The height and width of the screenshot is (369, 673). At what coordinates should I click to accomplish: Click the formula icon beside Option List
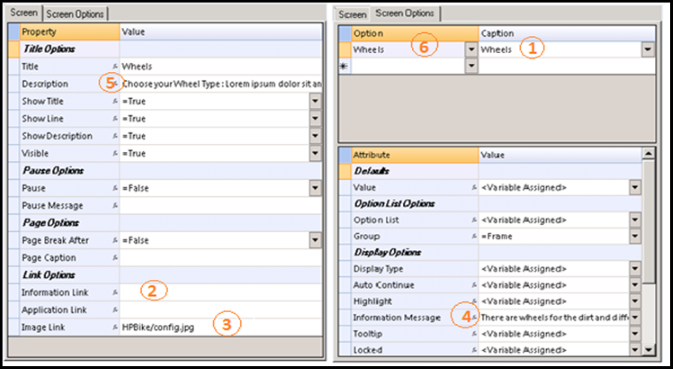pos(474,220)
